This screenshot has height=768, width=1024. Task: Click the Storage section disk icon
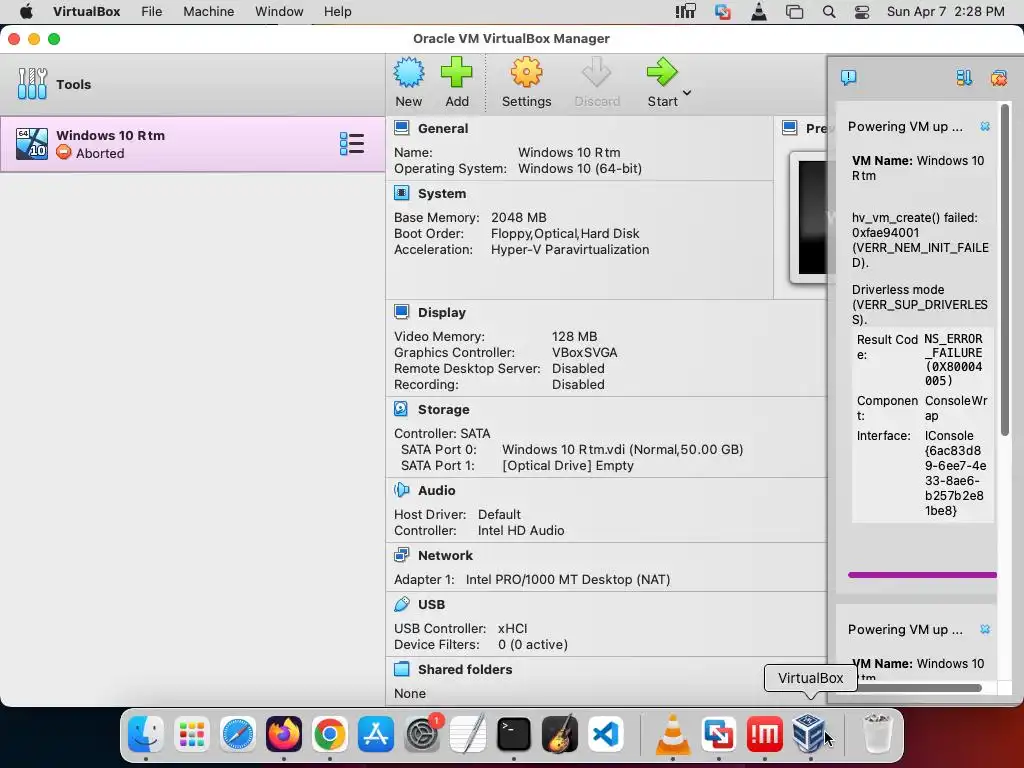point(401,409)
